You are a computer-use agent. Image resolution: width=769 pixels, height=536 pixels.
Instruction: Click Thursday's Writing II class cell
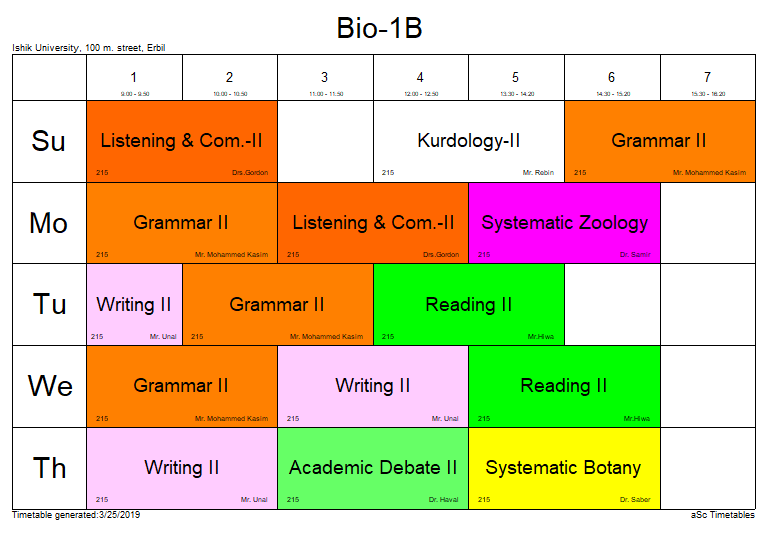(x=182, y=468)
